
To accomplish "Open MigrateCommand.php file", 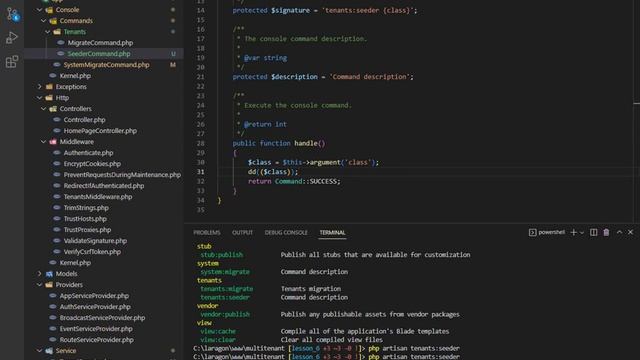I will click(x=100, y=42).
